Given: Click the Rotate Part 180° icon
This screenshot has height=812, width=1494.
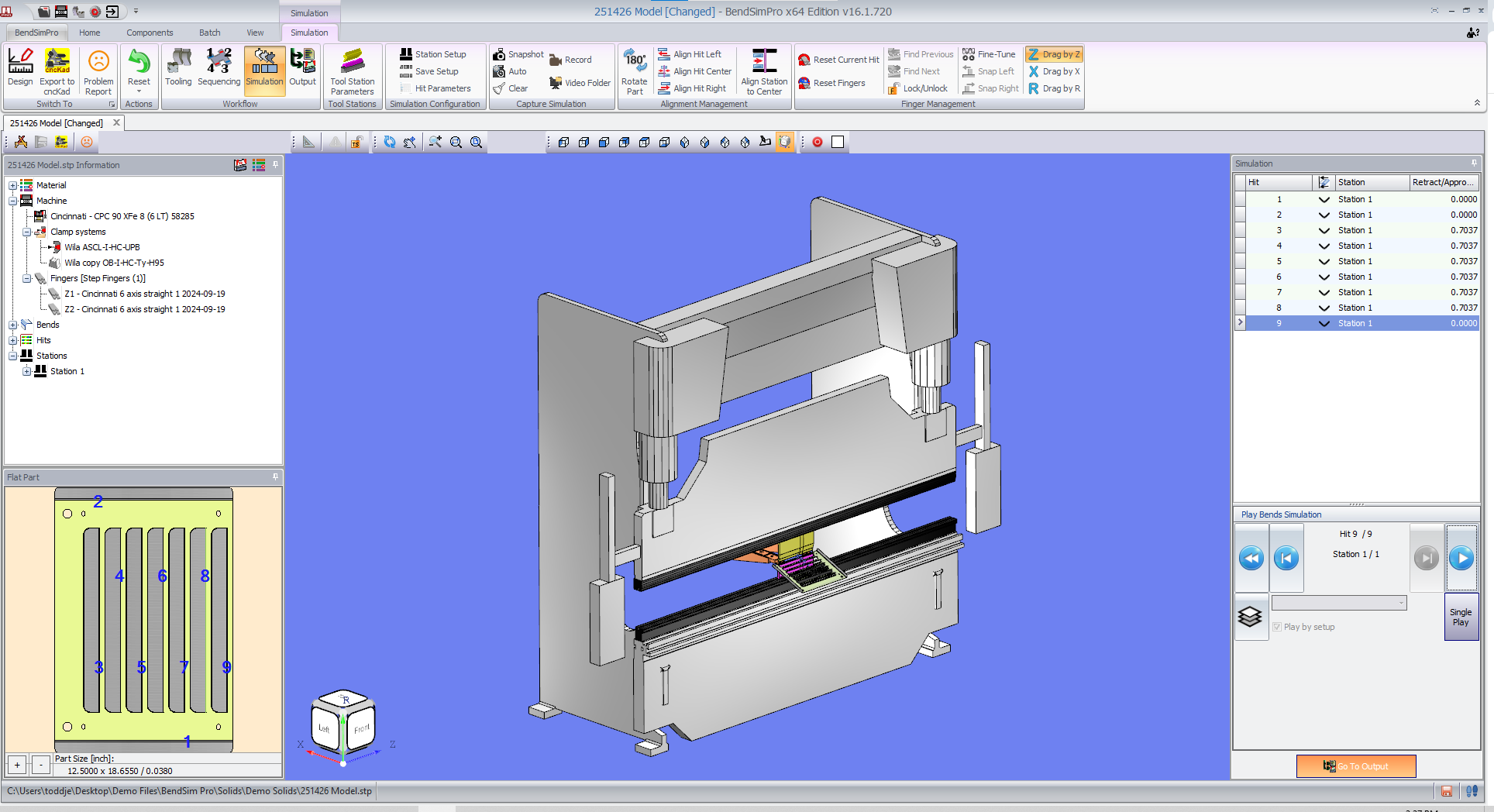Looking at the screenshot, I should (634, 71).
